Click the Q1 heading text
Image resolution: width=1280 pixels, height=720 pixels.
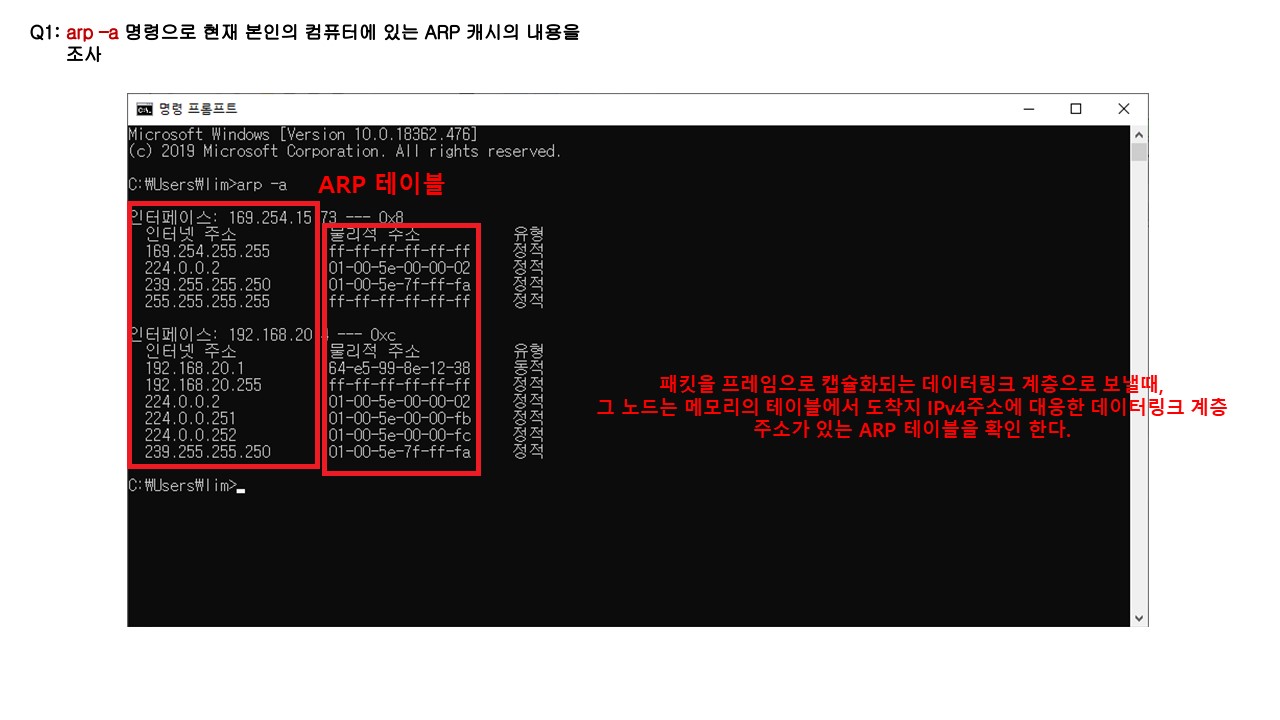305,43
